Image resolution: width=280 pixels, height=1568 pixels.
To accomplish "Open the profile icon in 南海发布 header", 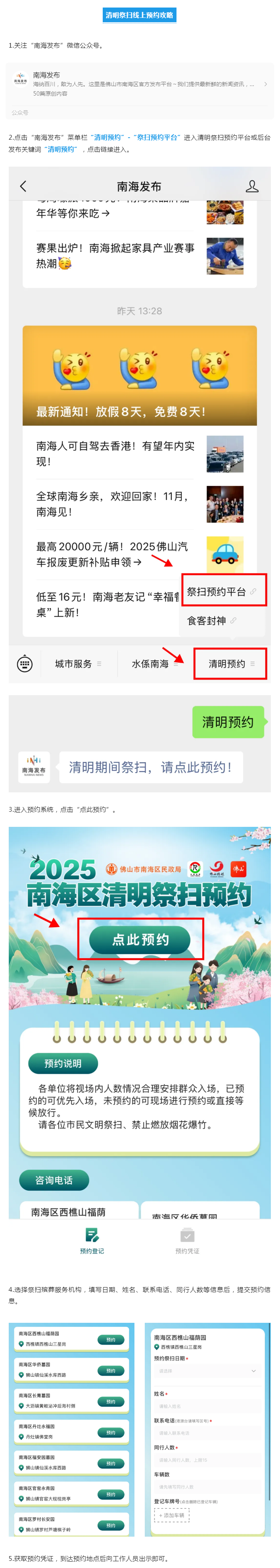I will (x=252, y=186).
